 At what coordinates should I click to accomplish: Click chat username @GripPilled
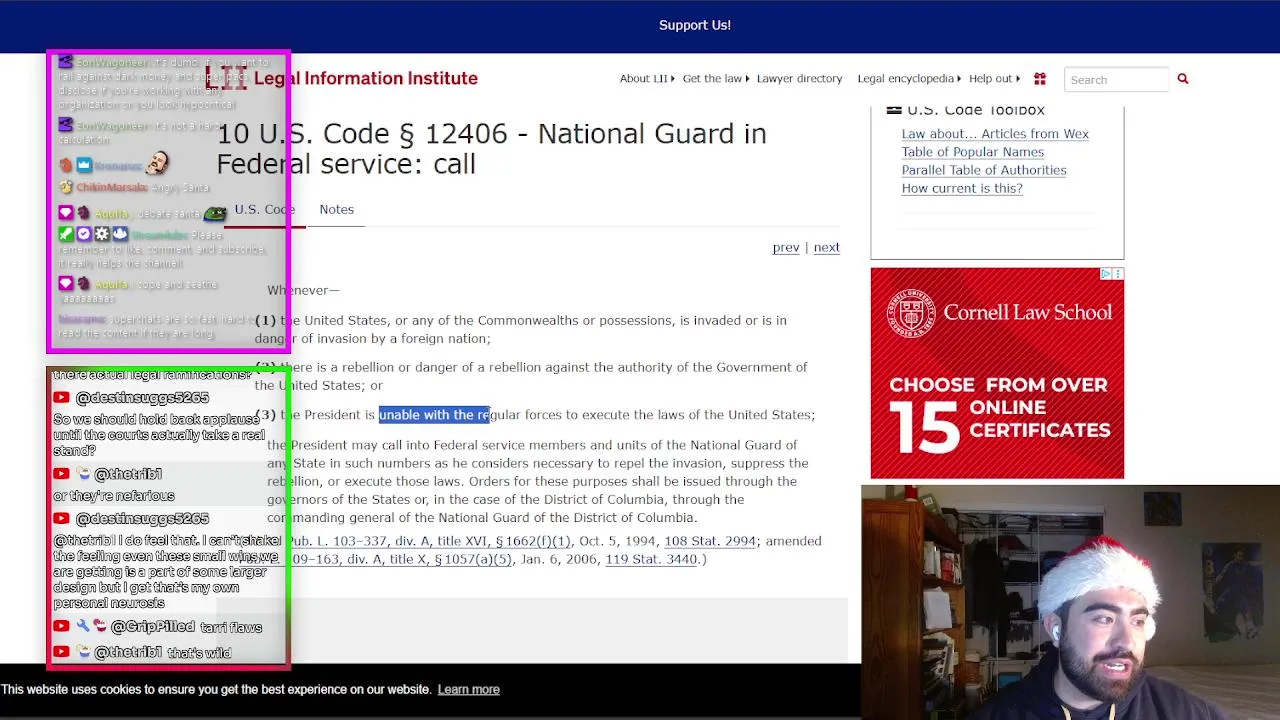[152, 626]
